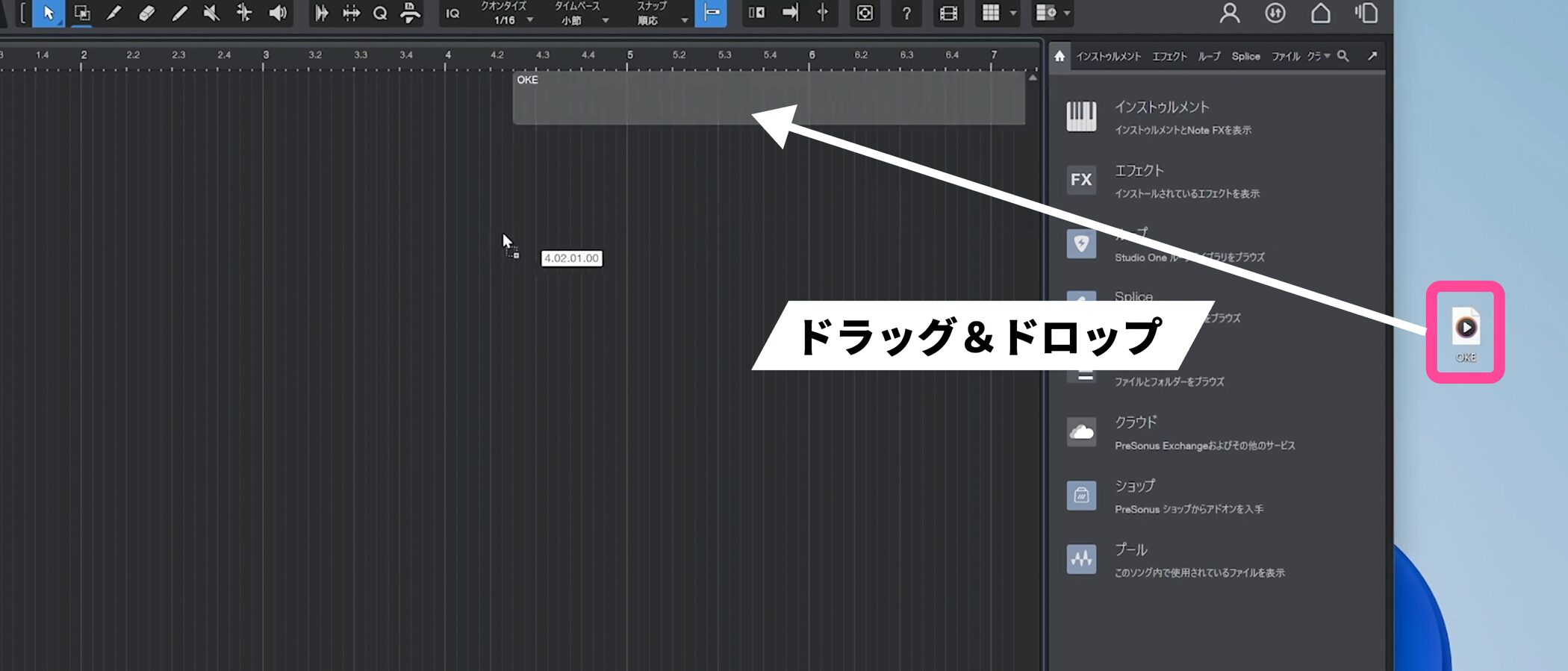Select the Mute tool
This screenshot has height=671, width=1568.
pyautogui.click(x=211, y=13)
